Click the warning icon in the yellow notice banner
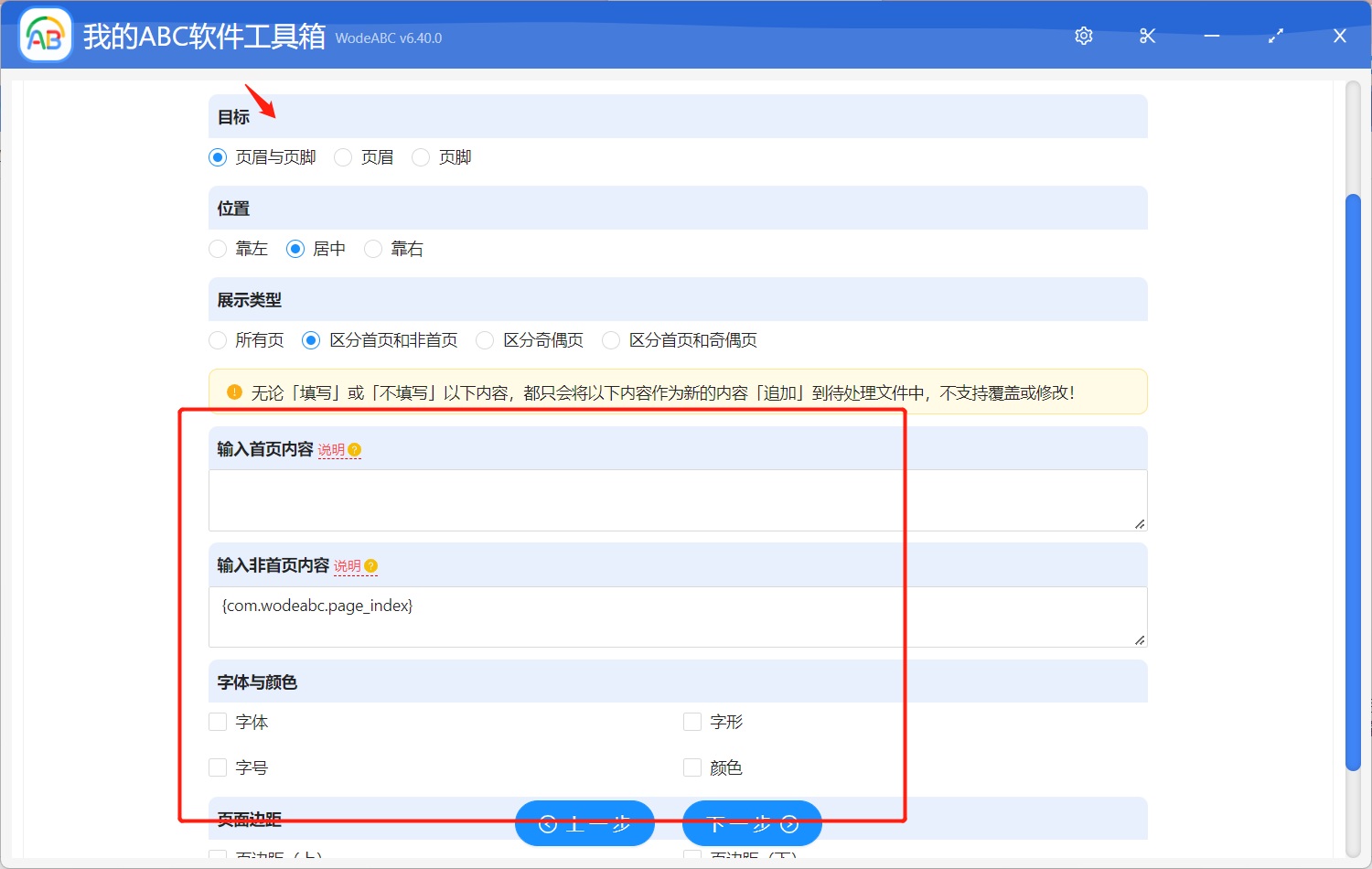 point(234,391)
